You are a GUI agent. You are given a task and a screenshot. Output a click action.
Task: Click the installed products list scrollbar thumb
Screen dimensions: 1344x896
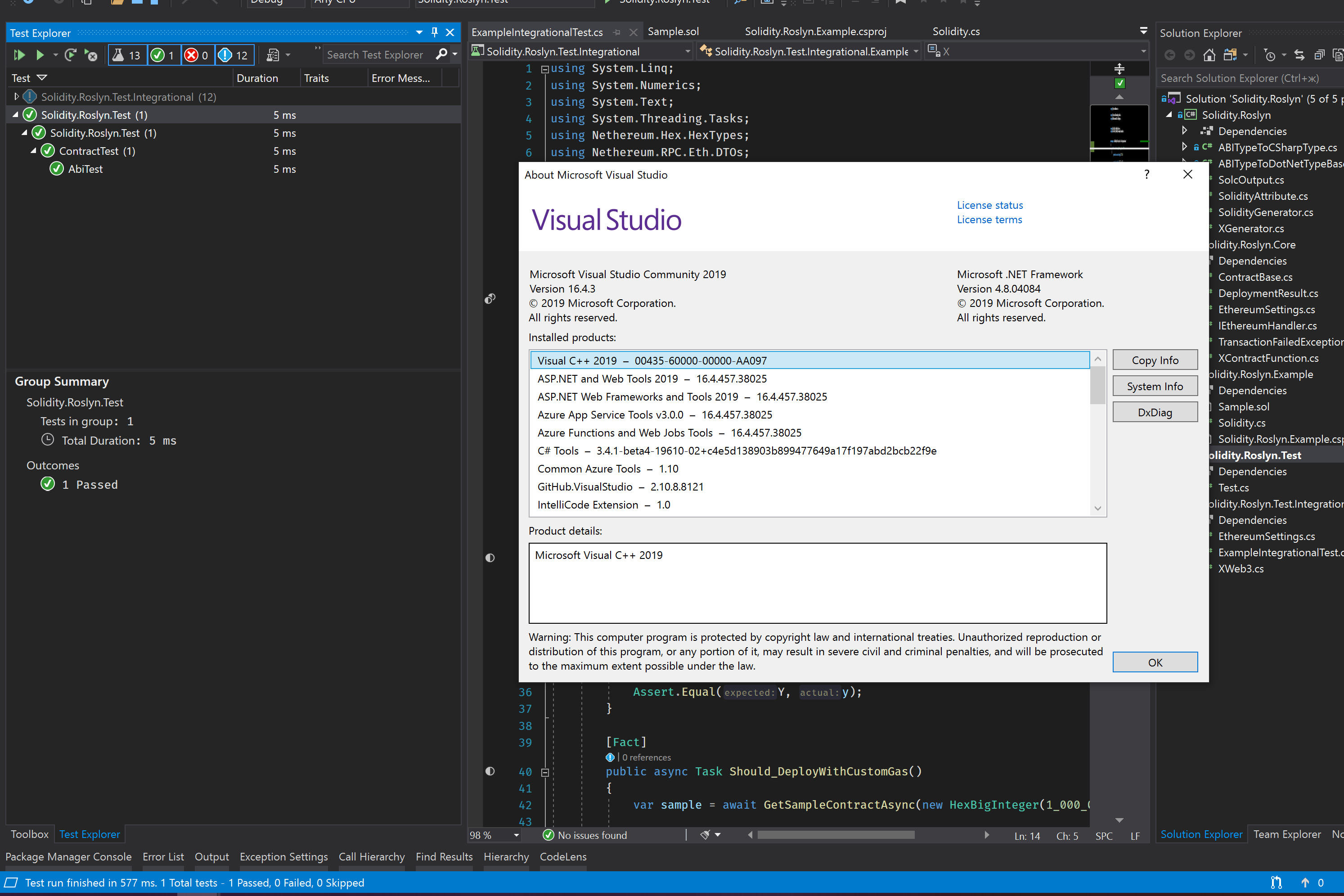[x=1097, y=385]
